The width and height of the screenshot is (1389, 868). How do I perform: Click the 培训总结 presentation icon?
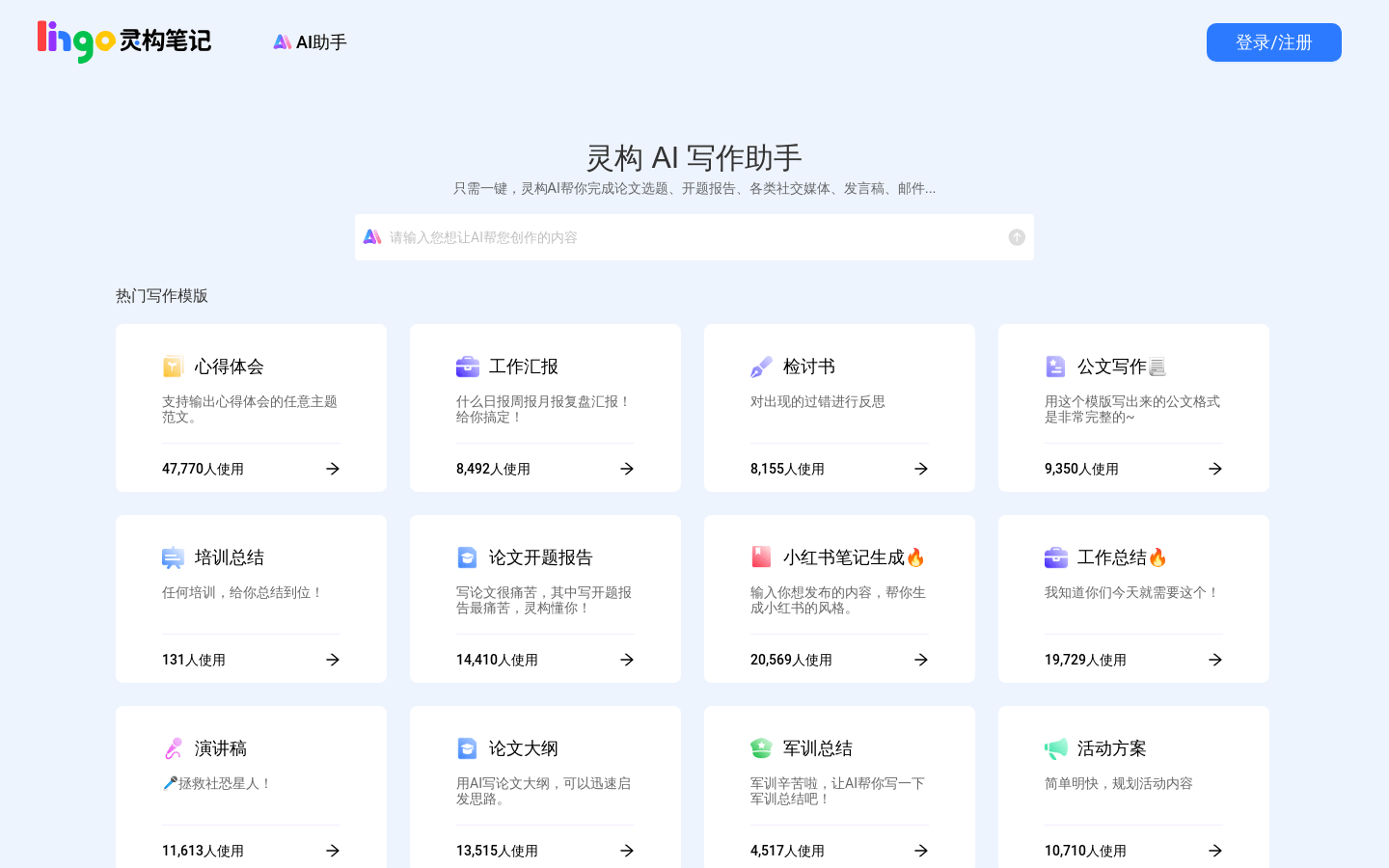click(173, 557)
